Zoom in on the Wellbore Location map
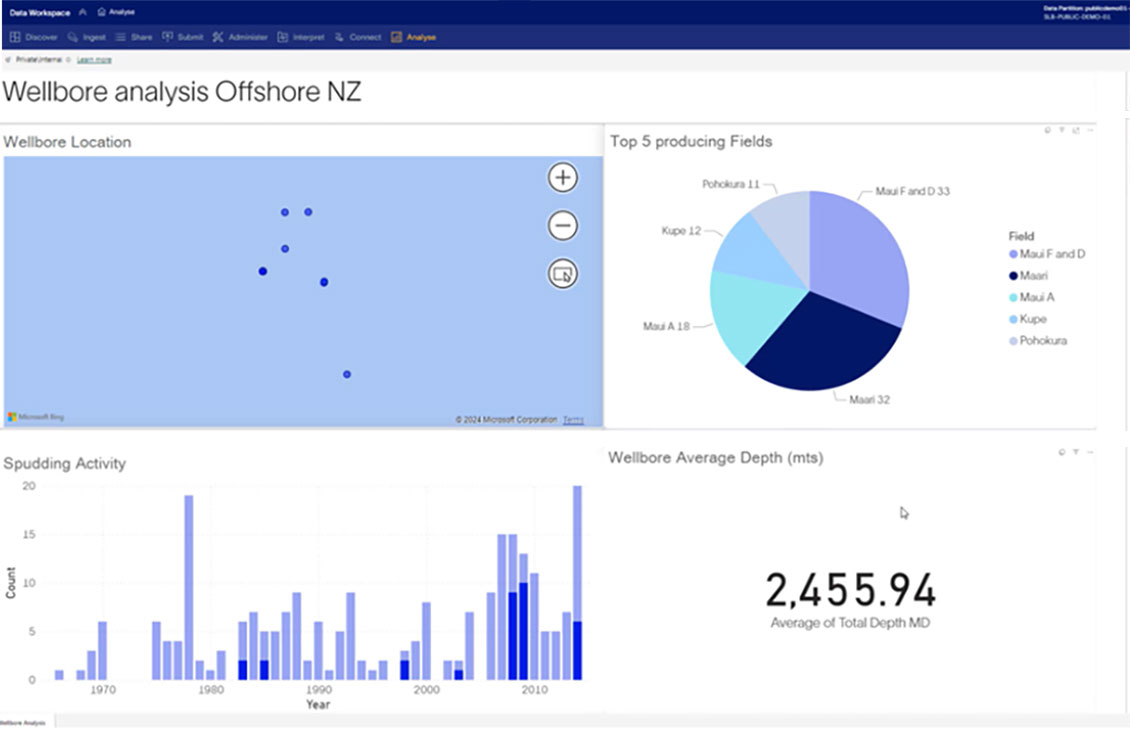Screen dimensions: 1130x730 coord(562,177)
